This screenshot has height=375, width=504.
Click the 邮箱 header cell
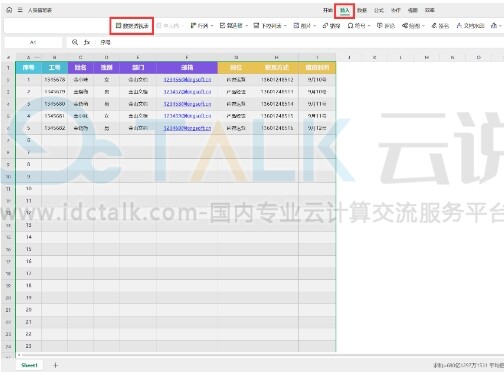click(187, 68)
